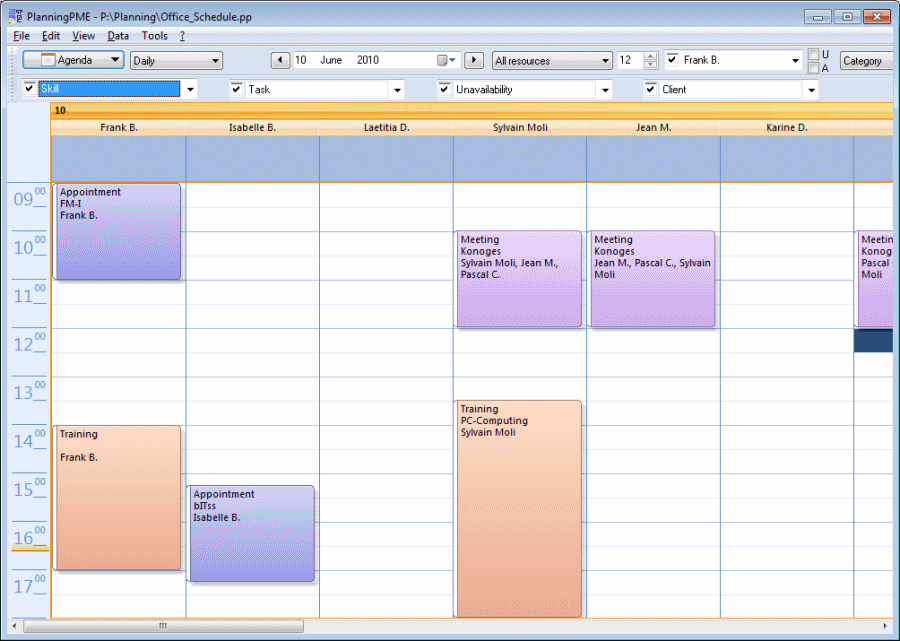The image size is (900, 641).
Task: Click the day field in date box
Action: [300, 60]
